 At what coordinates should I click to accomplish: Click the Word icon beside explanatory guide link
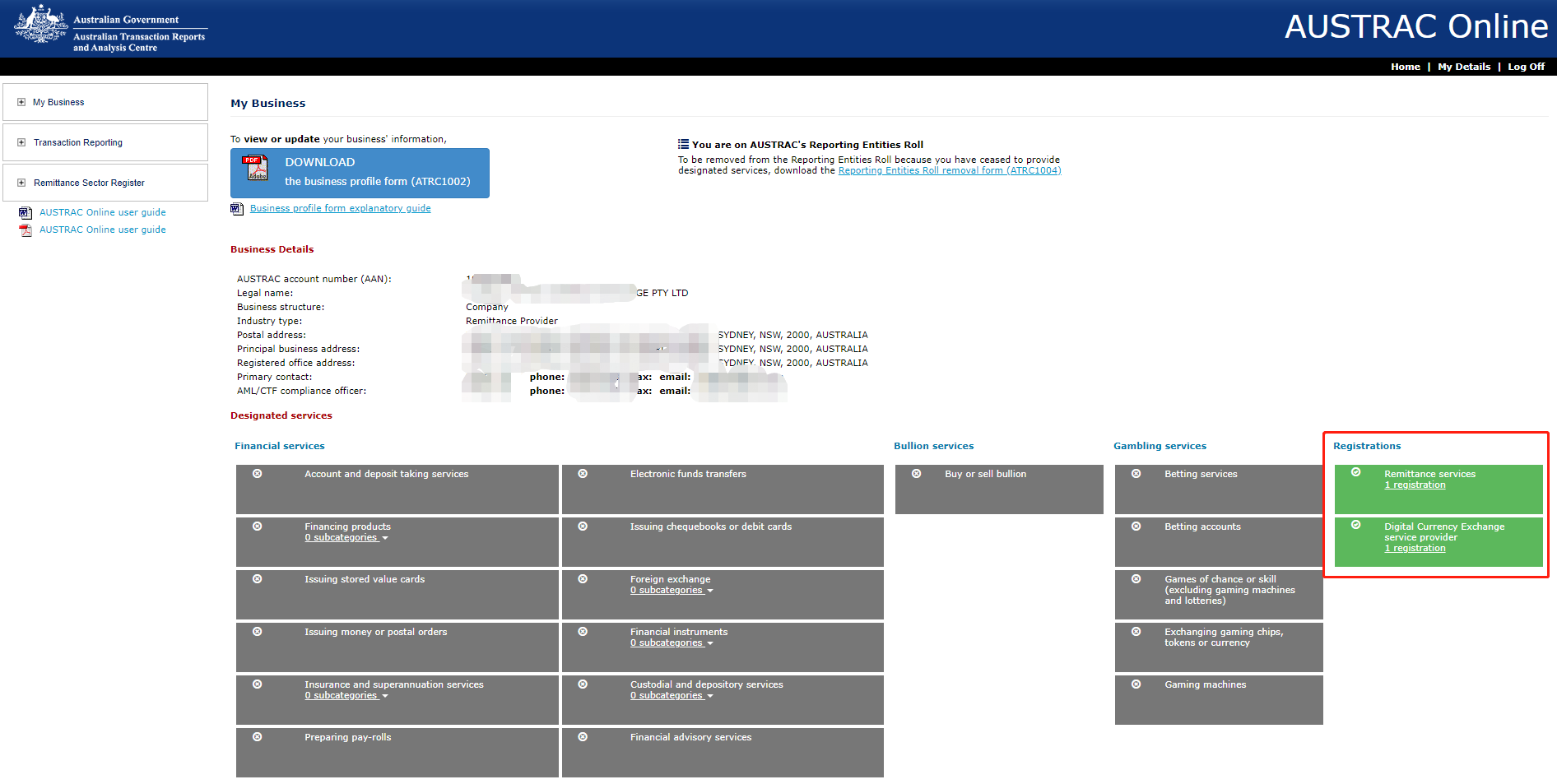(x=237, y=209)
